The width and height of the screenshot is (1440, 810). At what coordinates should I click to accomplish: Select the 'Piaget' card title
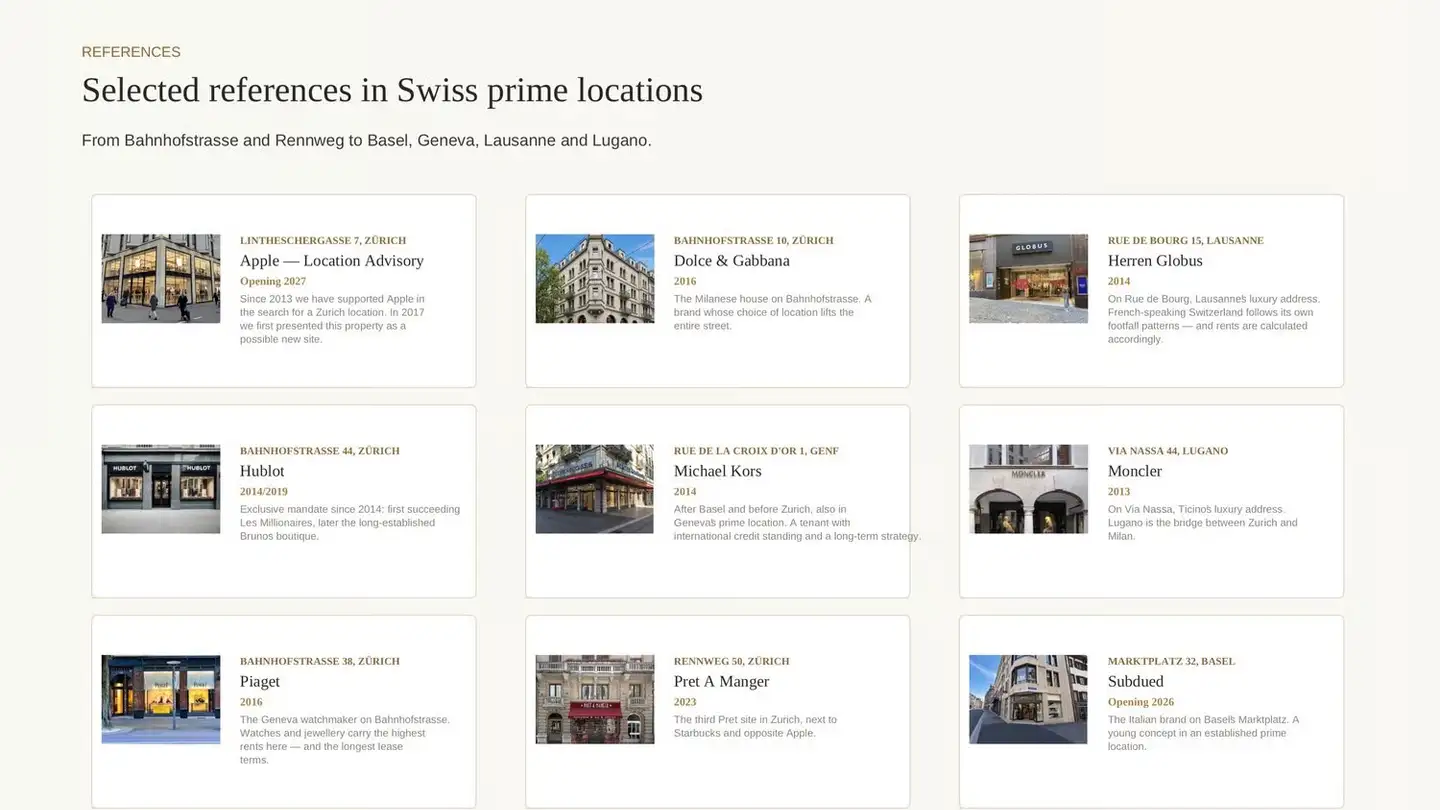coord(260,682)
